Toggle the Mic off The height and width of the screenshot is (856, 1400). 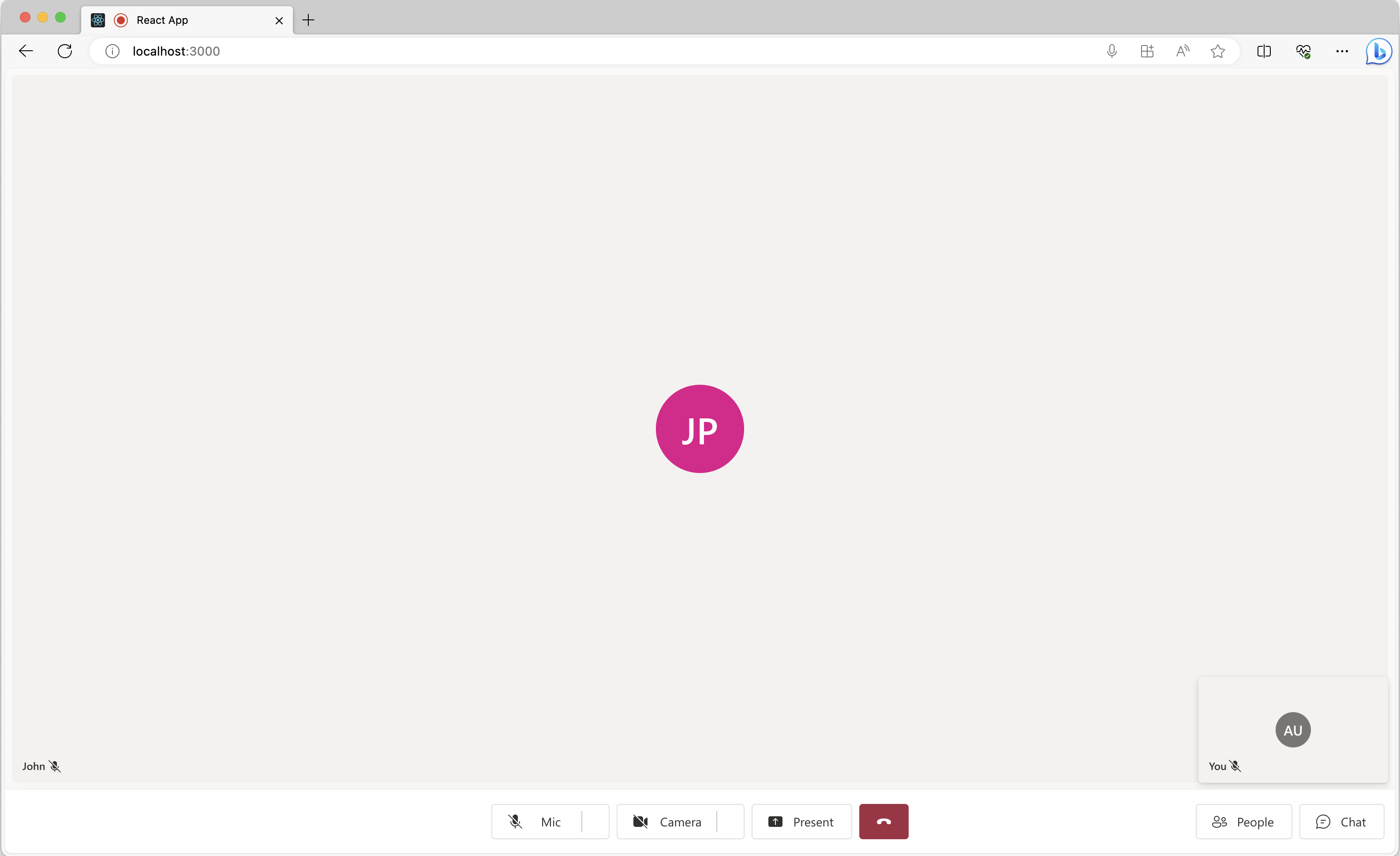(x=535, y=821)
